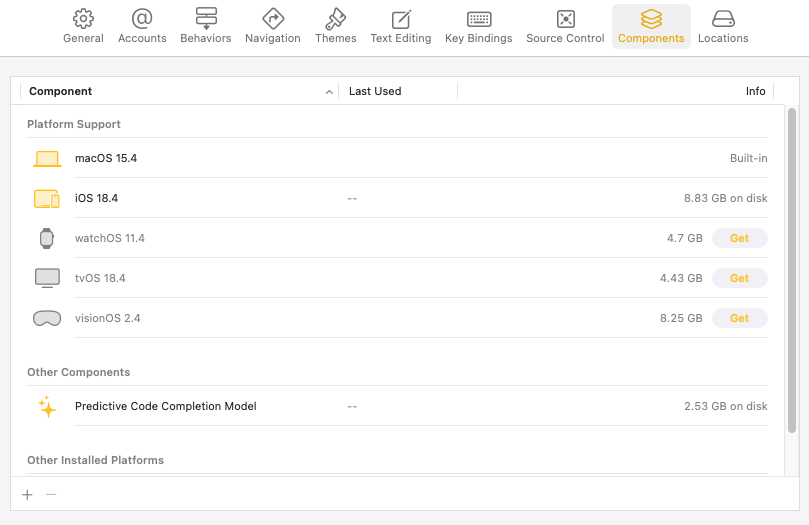Select the Components stacked layers icon
Image resolution: width=809 pixels, height=525 pixels.
651,19
